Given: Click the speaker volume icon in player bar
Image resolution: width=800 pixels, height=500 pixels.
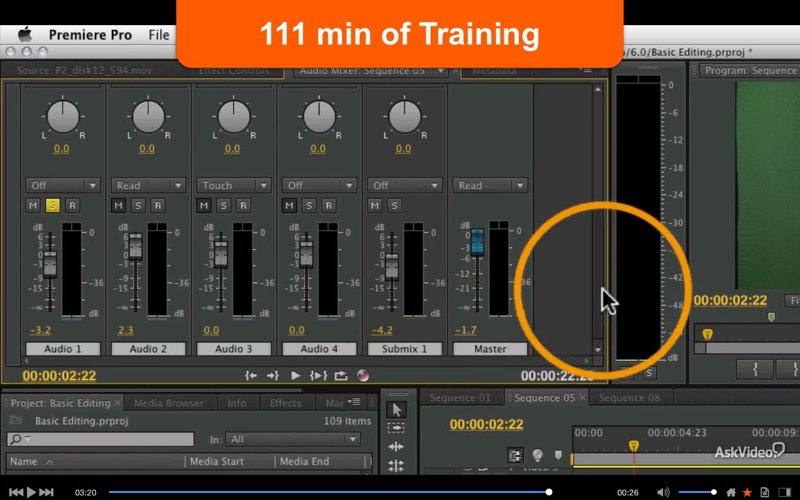Looking at the screenshot, I should 663,492.
